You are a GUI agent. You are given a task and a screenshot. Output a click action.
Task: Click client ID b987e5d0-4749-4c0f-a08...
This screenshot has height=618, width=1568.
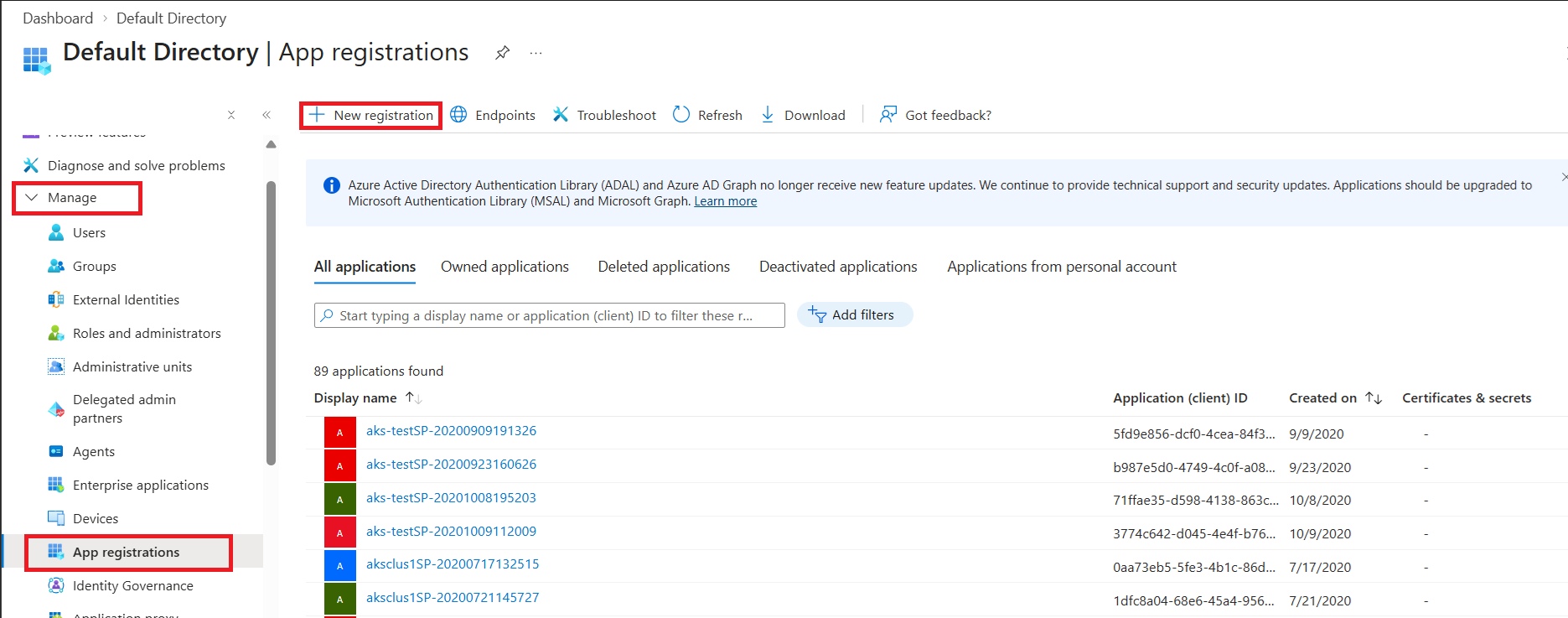click(1194, 467)
